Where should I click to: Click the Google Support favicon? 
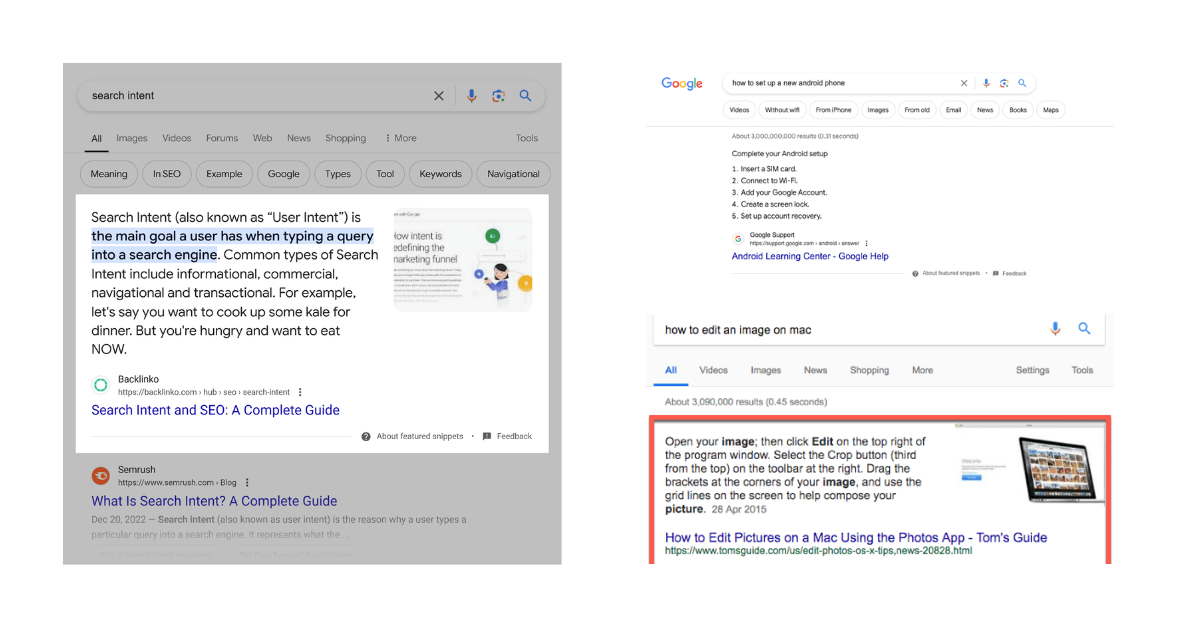(x=738, y=239)
